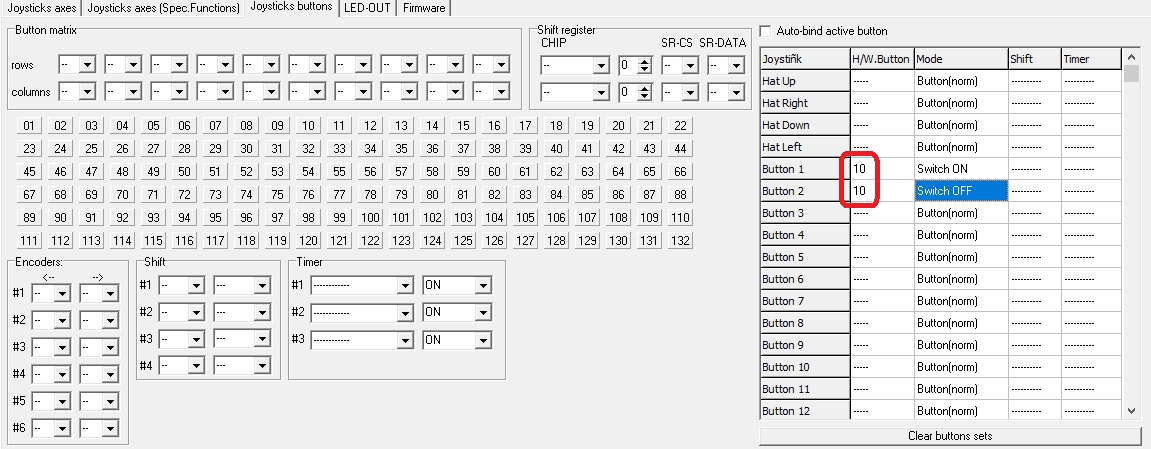Click Button 2 H/W.Button cell showing 10
The width and height of the screenshot is (1151, 449).
pyautogui.click(x=882, y=191)
